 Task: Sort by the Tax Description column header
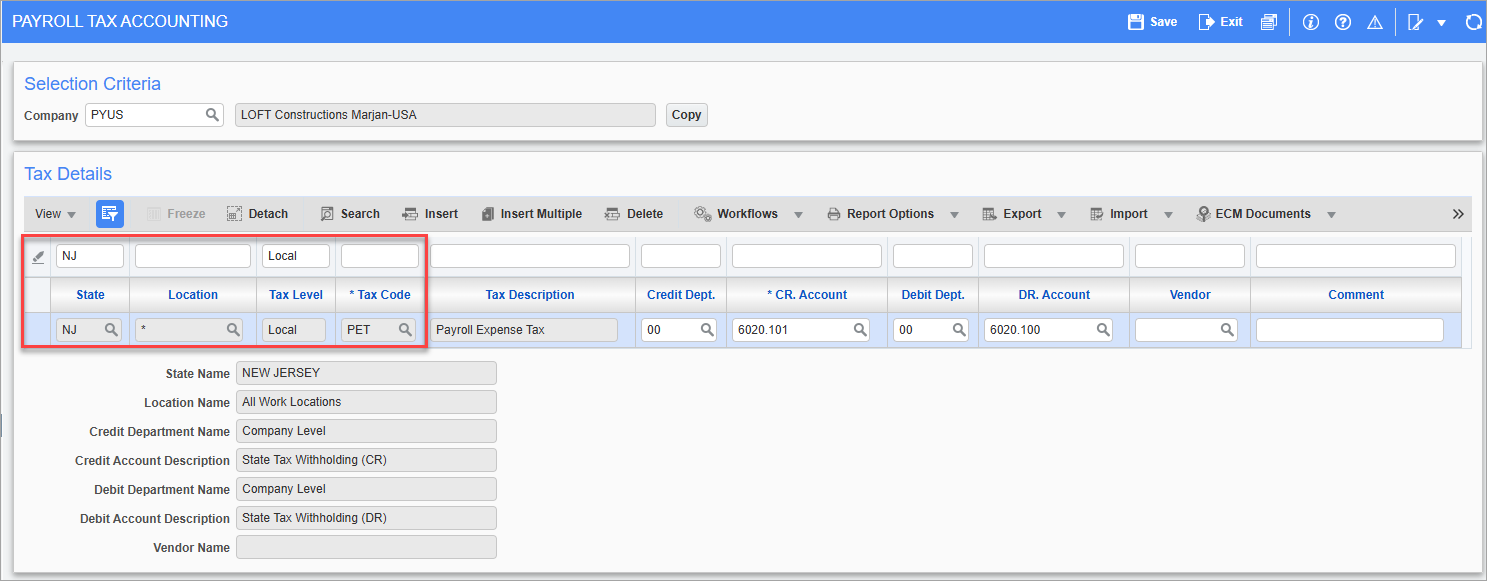click(530, 295)
